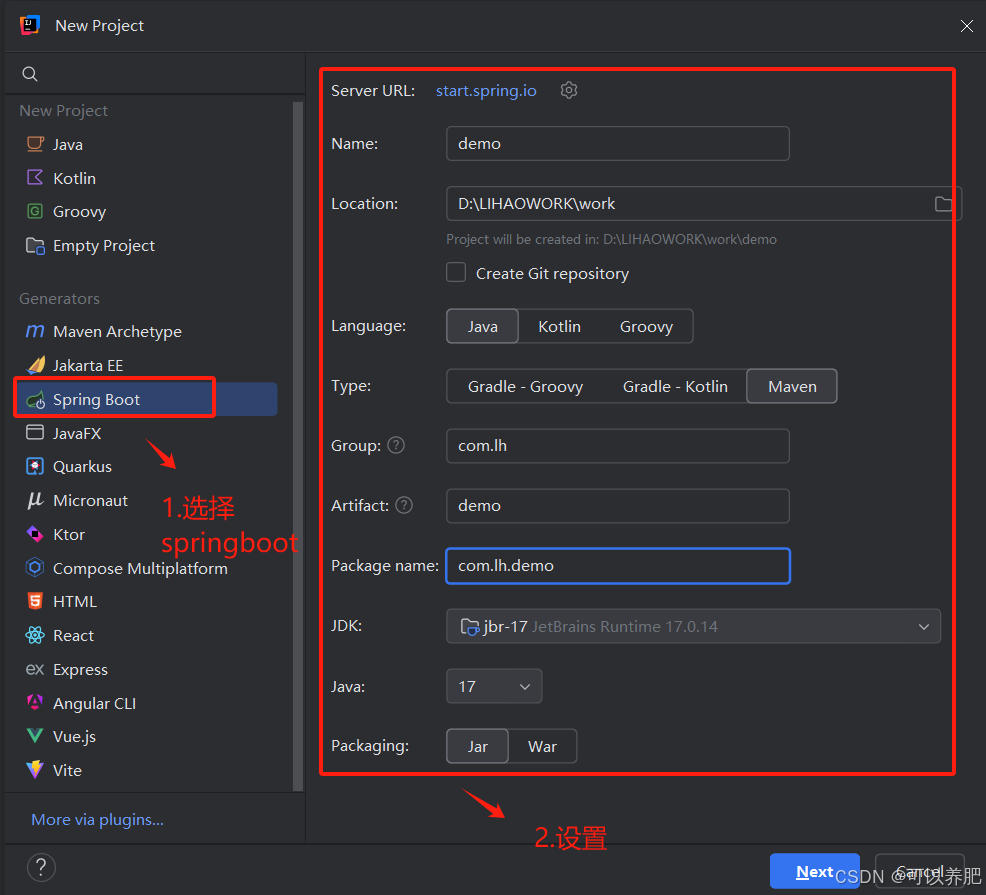986x895 pixels.
Task: Click the project Name field
Action: [618, 143]
